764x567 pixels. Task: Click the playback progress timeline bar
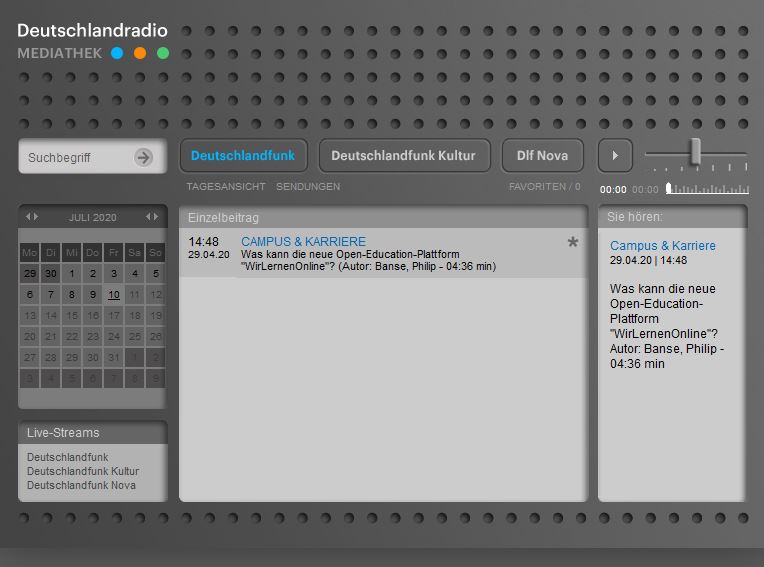[706, 188]
